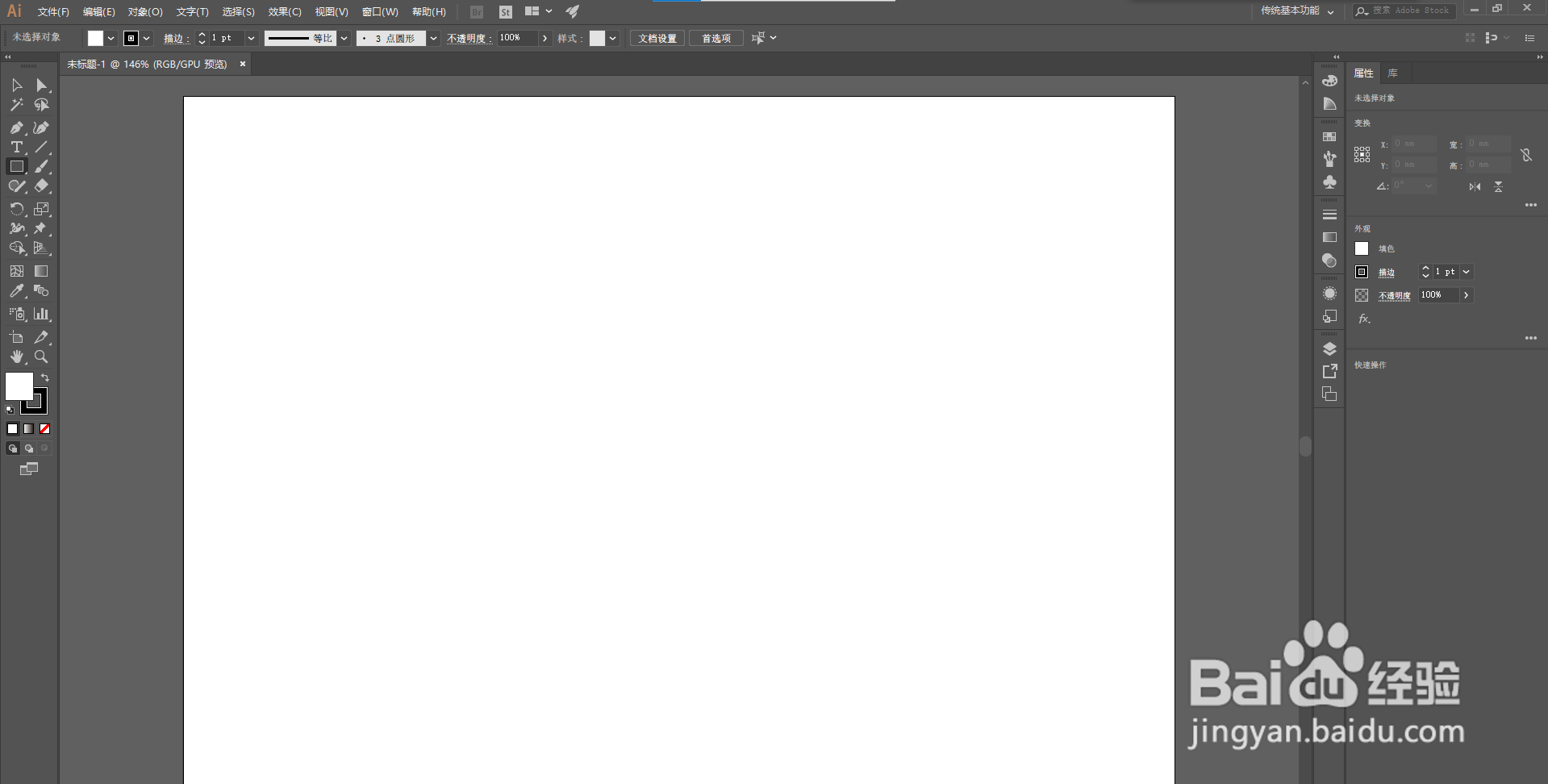Select the Scale tool
Screen dimensions: 1548x784
42,209
